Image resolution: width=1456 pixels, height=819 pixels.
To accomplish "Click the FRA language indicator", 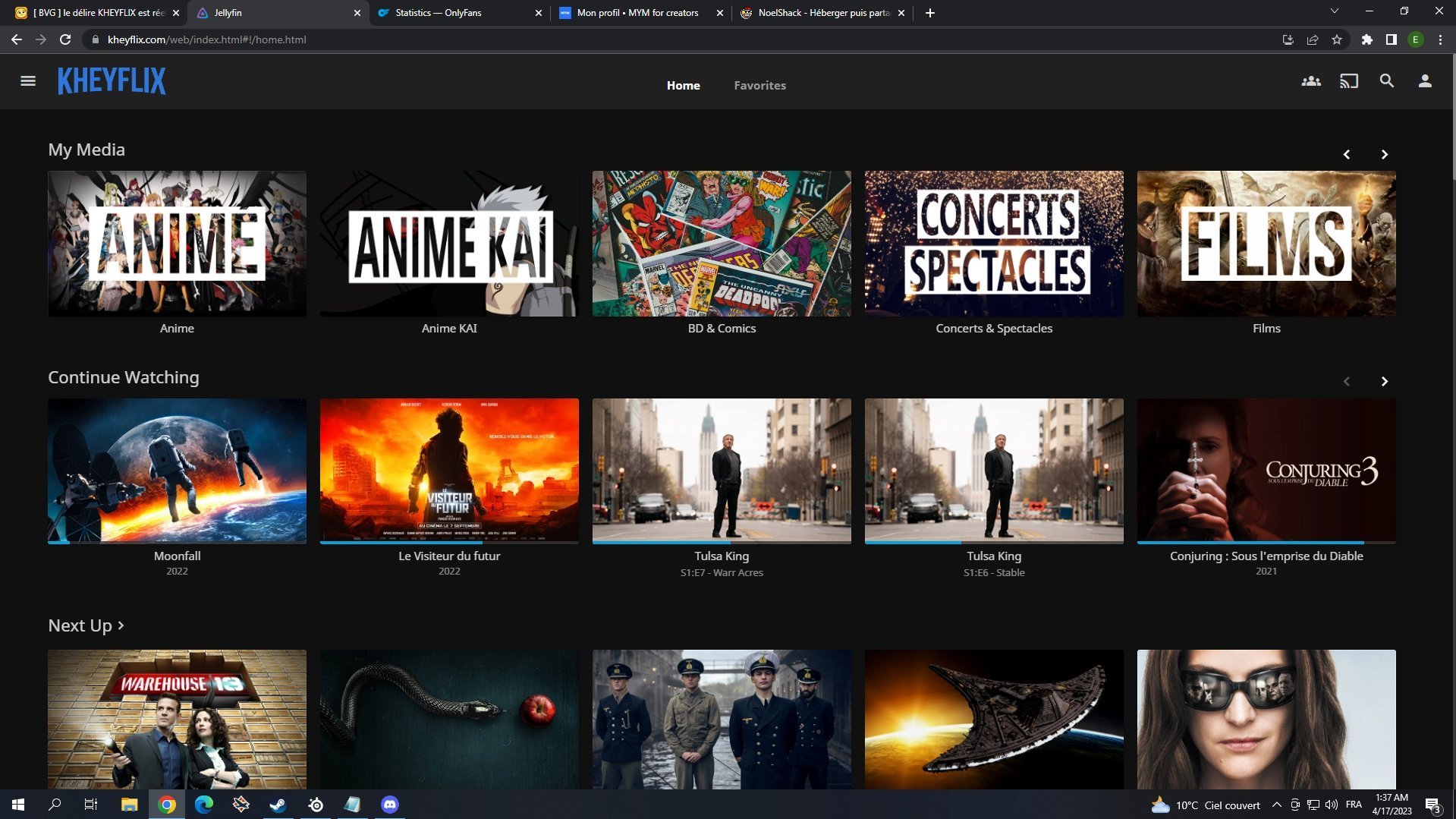I will coord(1354,805).
